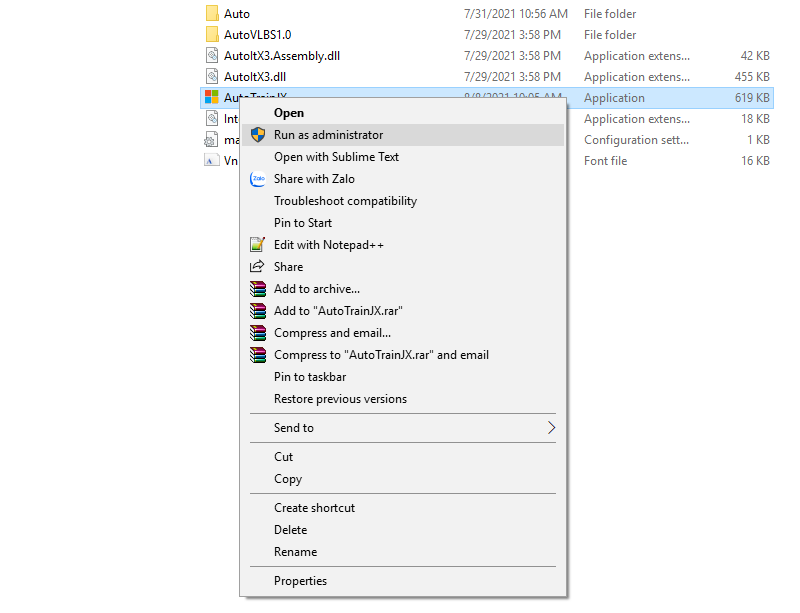Click the Share arrow icon
800x613 pixels.
coord(257,267)
